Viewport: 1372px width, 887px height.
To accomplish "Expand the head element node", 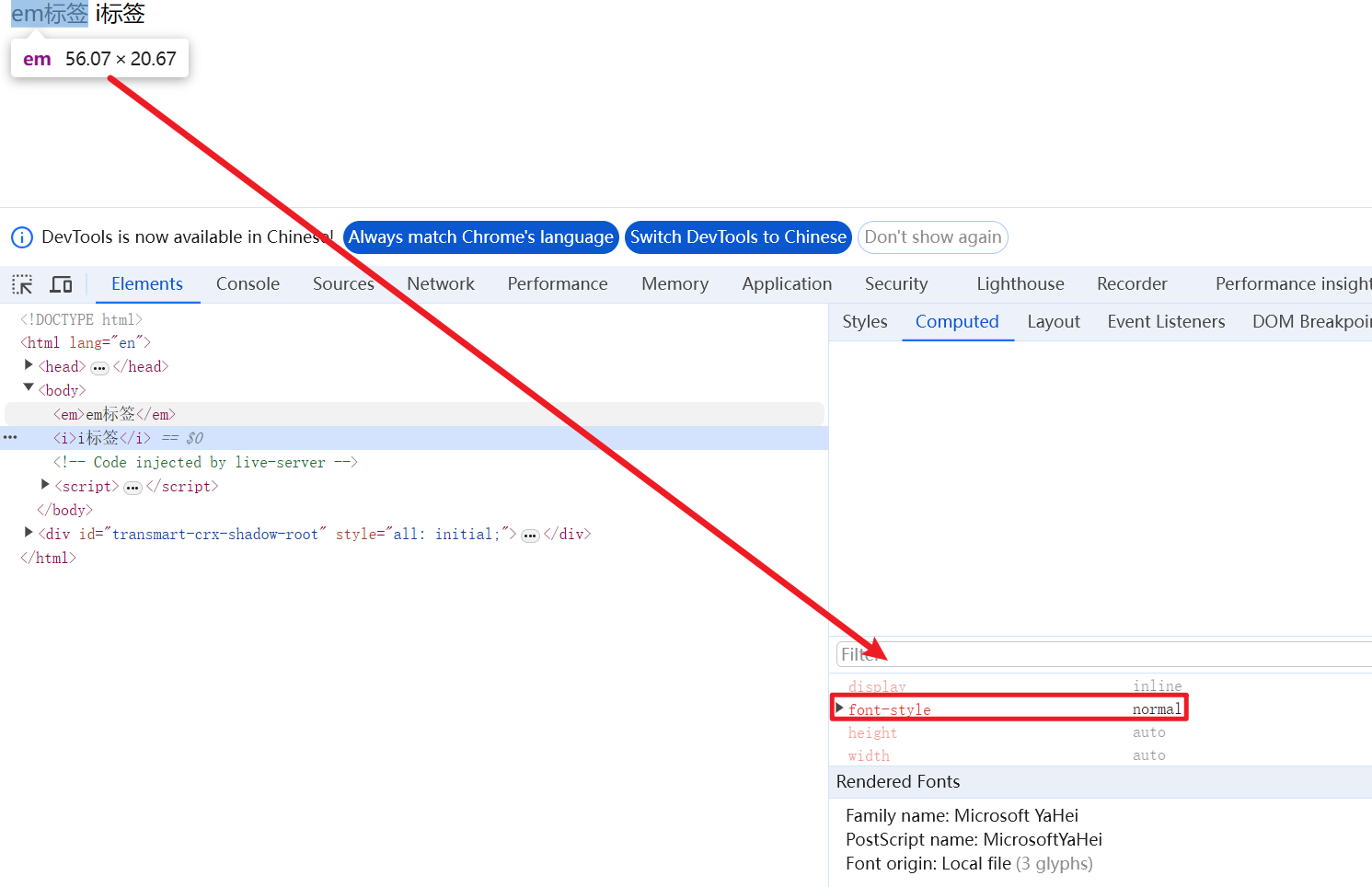I will coord(29,365).
